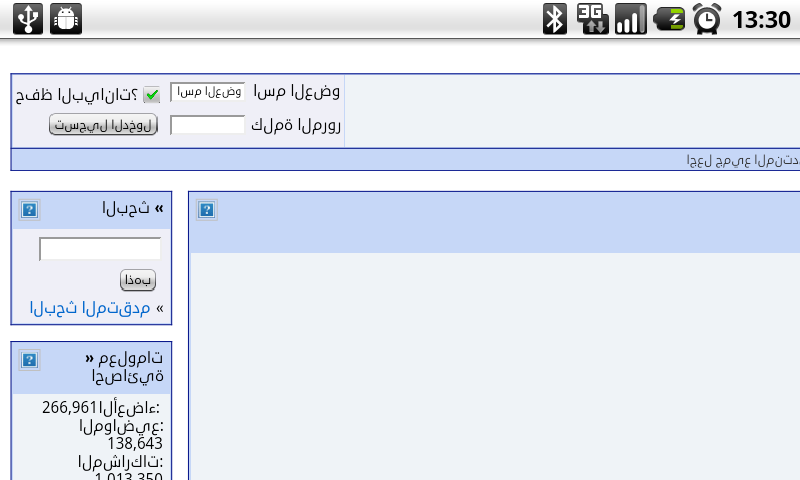800x480 pixels.
Task: Click the help icon in statistics panel
Action: pos(30,360)
